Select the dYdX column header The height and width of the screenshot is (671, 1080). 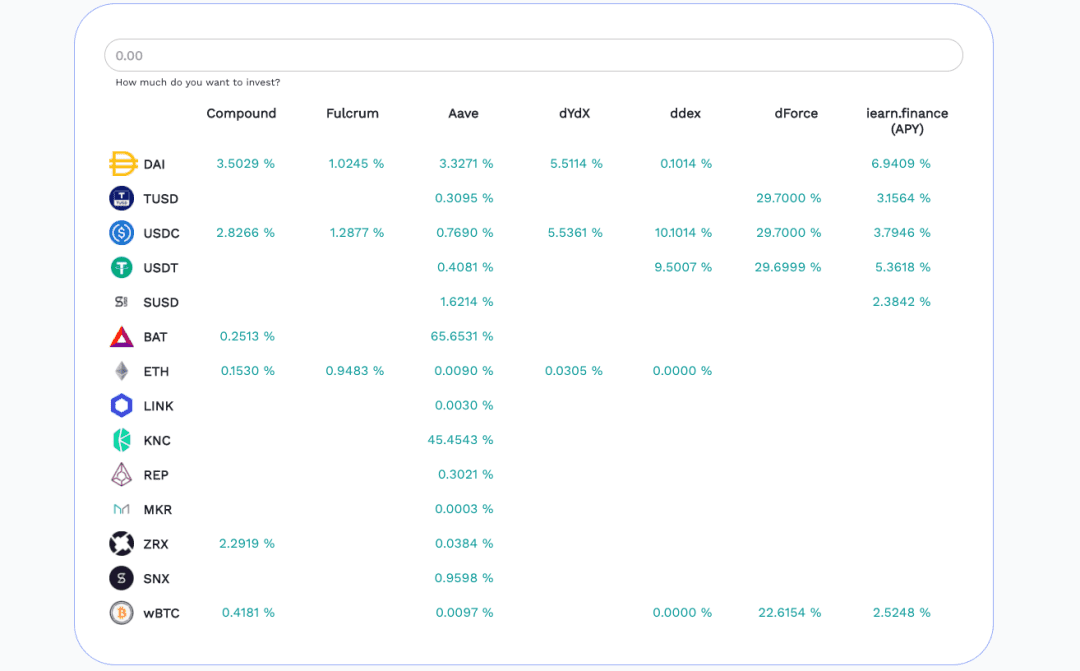click(x=574, y=113)
